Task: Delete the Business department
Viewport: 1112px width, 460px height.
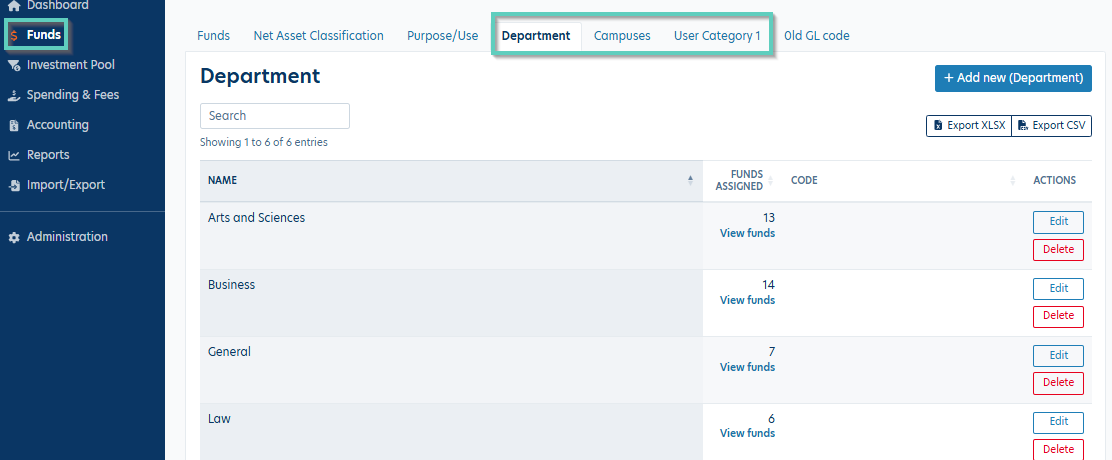Action: pyautogui.click(x=1058, y=316)
